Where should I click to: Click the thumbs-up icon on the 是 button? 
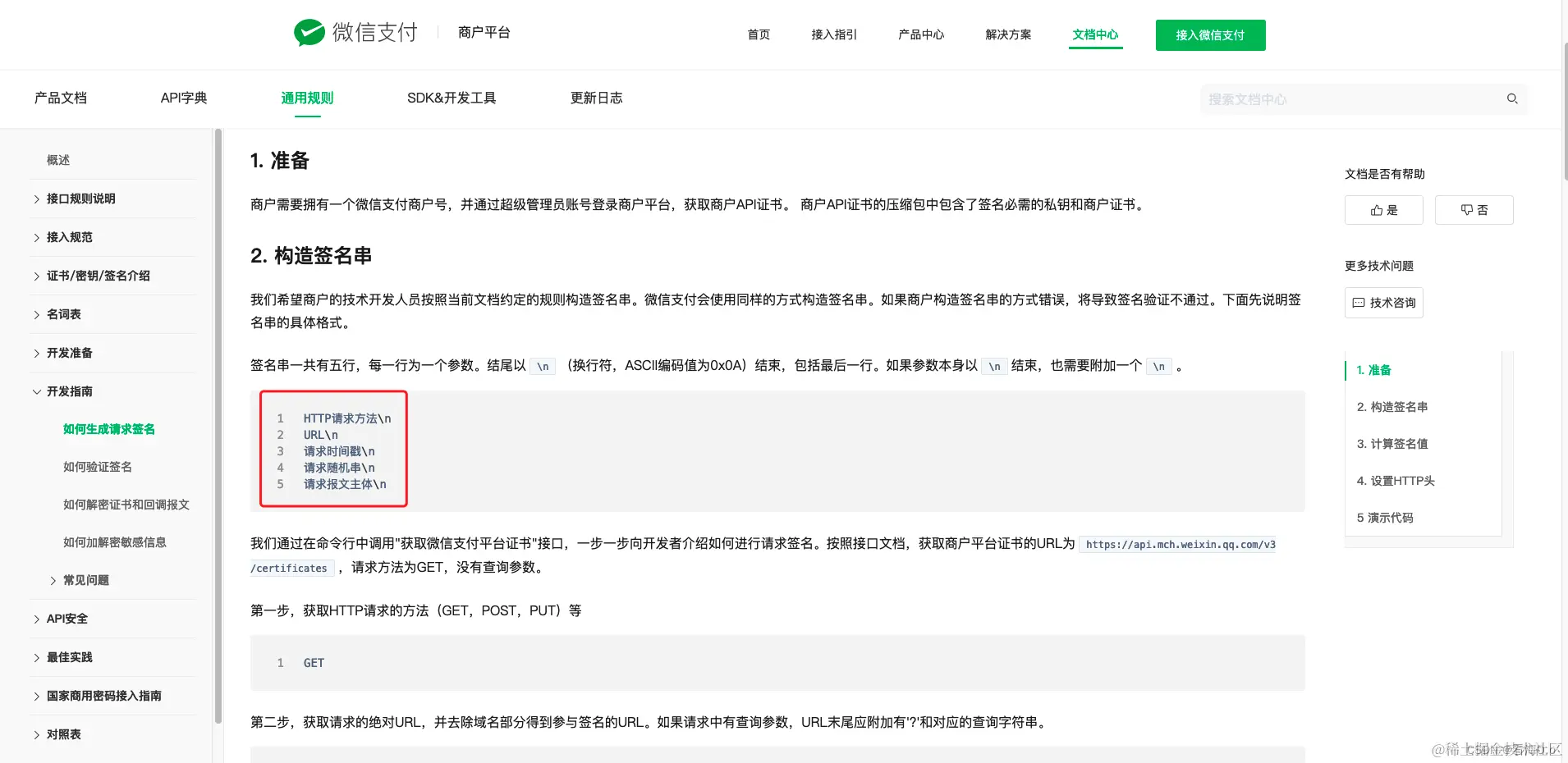click(1375, 209)
